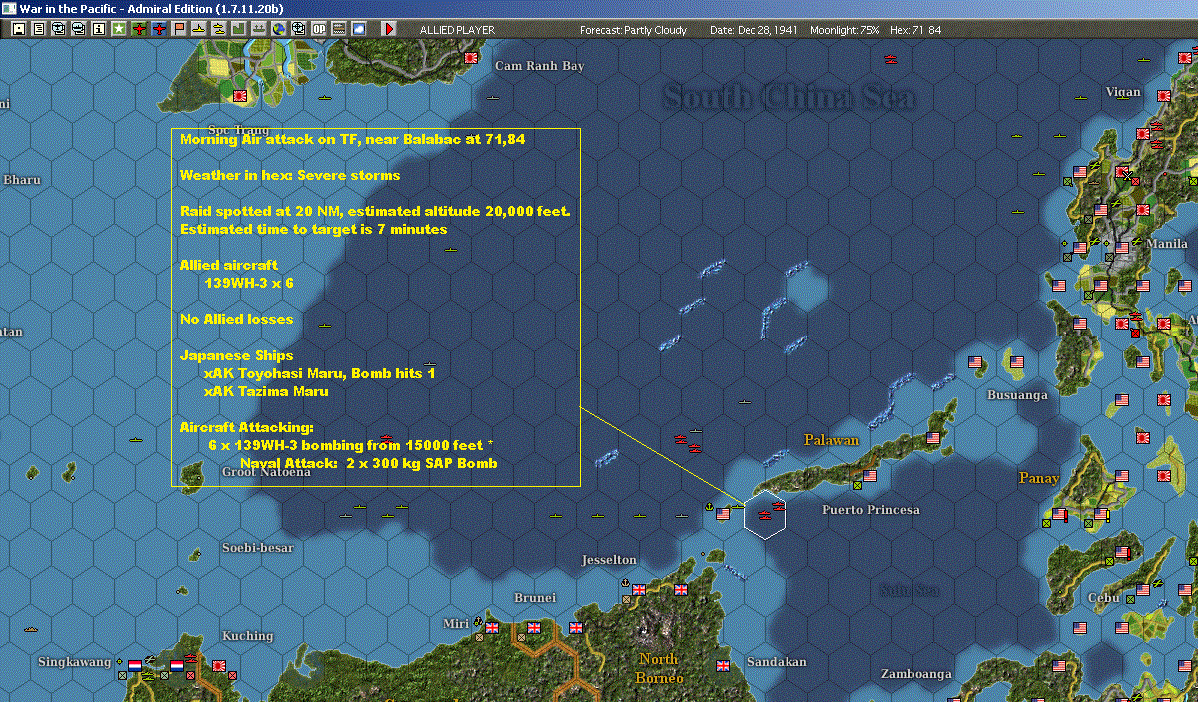The width and height of the screenshot is (1198, 702).
Task: Click the green anchor icon near Balabac
Action: coord(709,506)
